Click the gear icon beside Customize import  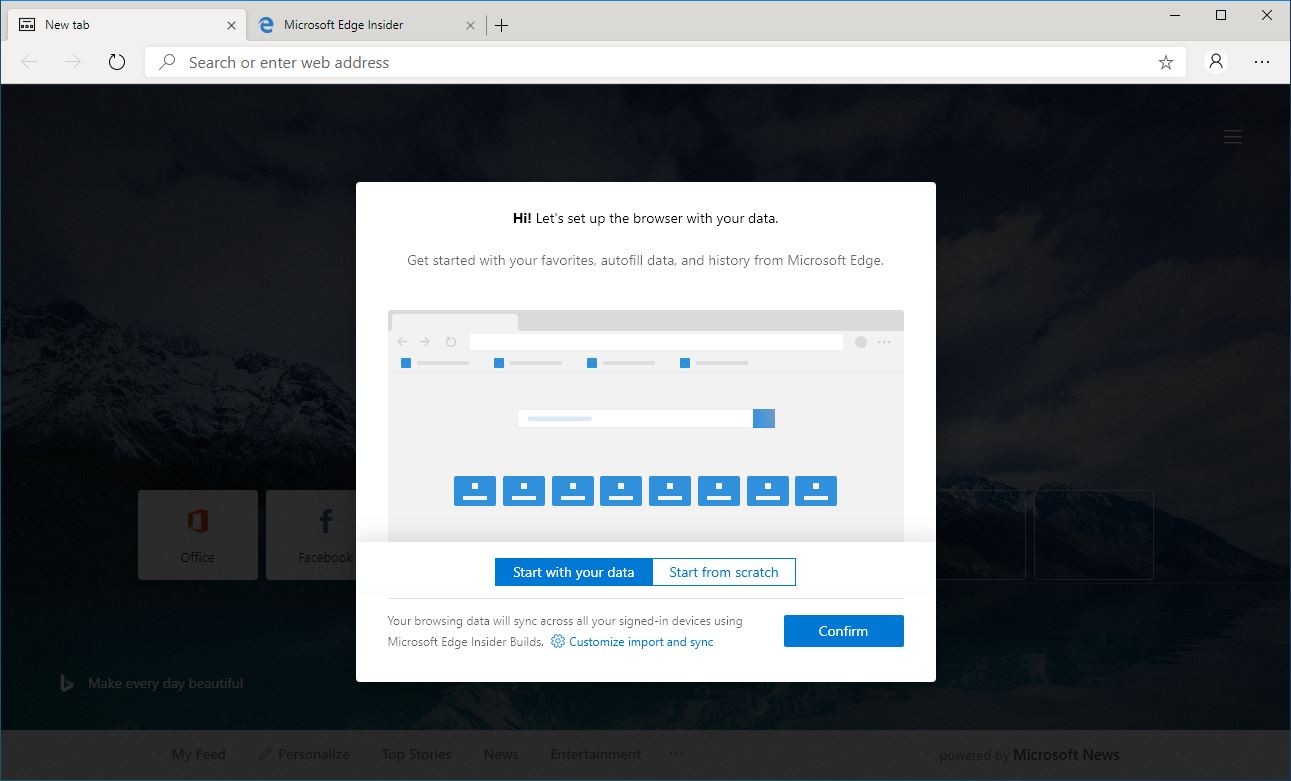[x=558, y=641]
